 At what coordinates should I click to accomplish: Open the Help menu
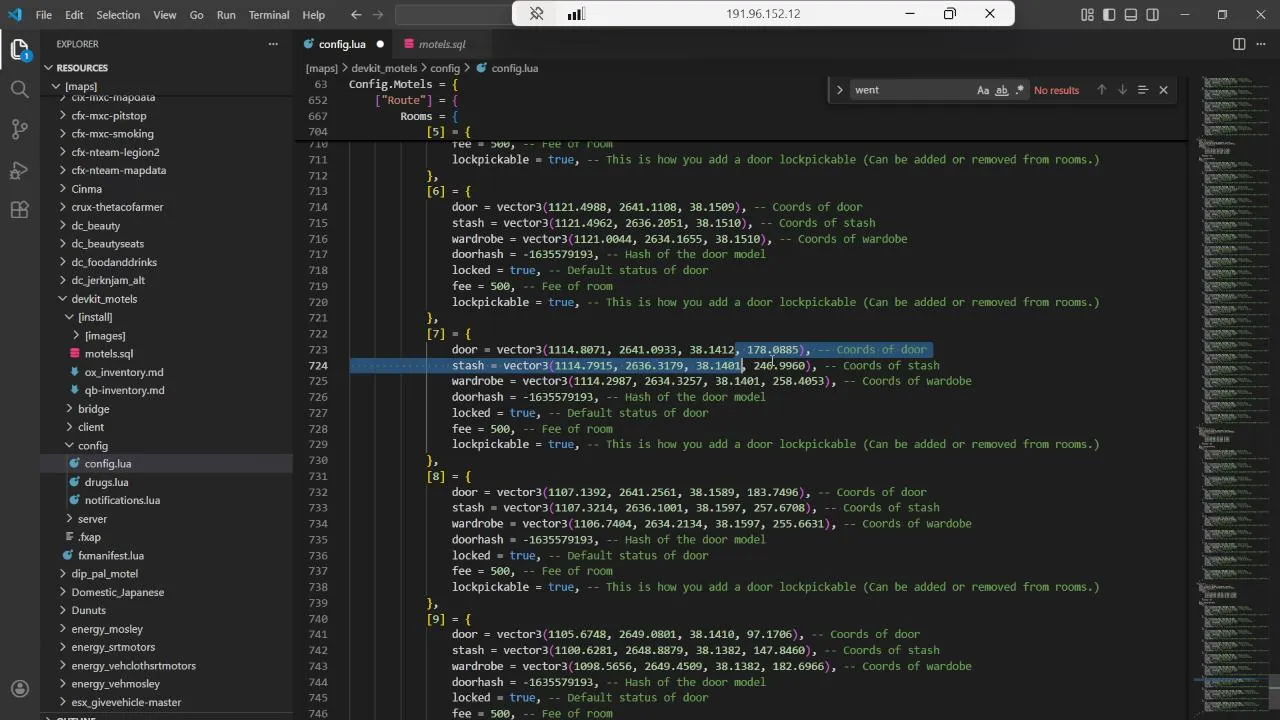point(313,15)
